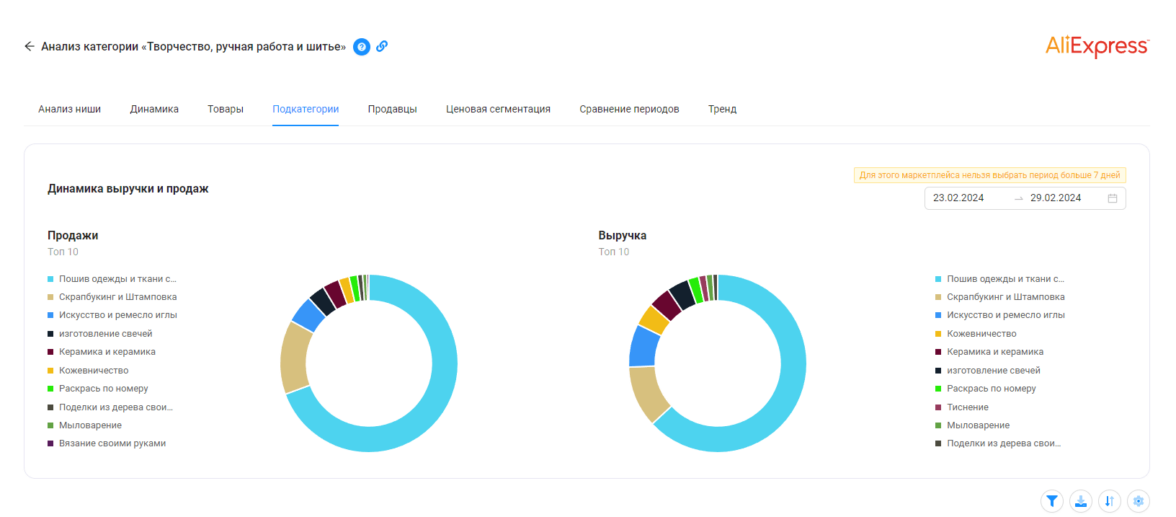This screenshot has height=517, width=1176.
Task: Switch to the Анализ ниши tab
Action: [70, 109]
